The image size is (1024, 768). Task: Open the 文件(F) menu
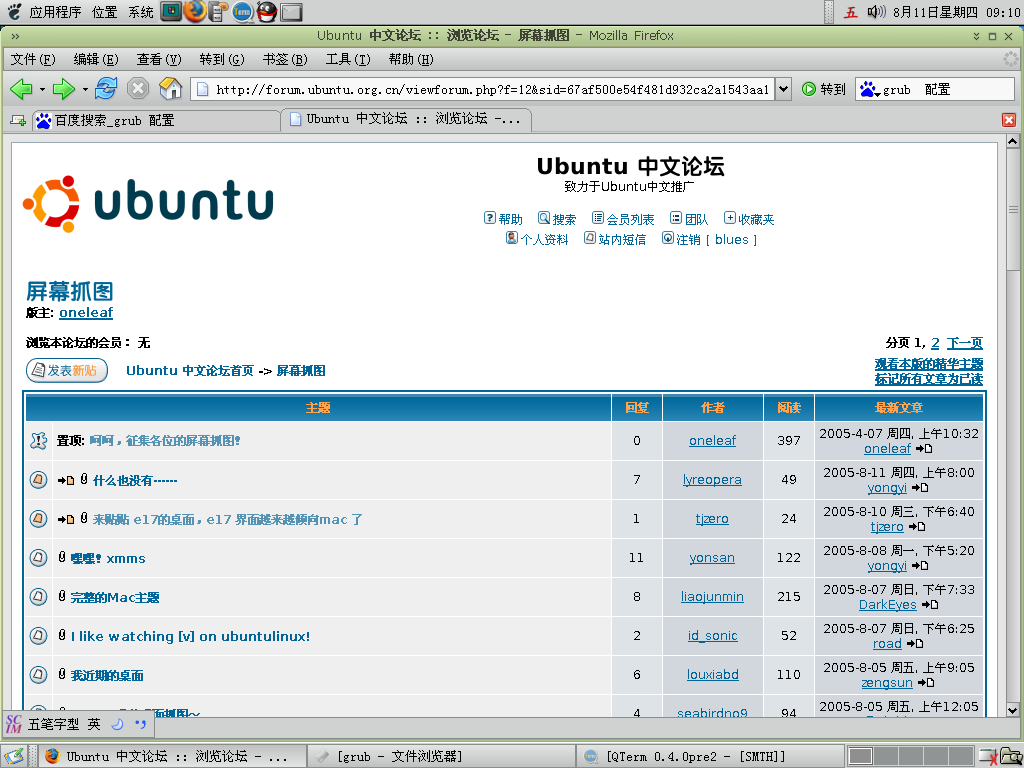click(33, 59)
